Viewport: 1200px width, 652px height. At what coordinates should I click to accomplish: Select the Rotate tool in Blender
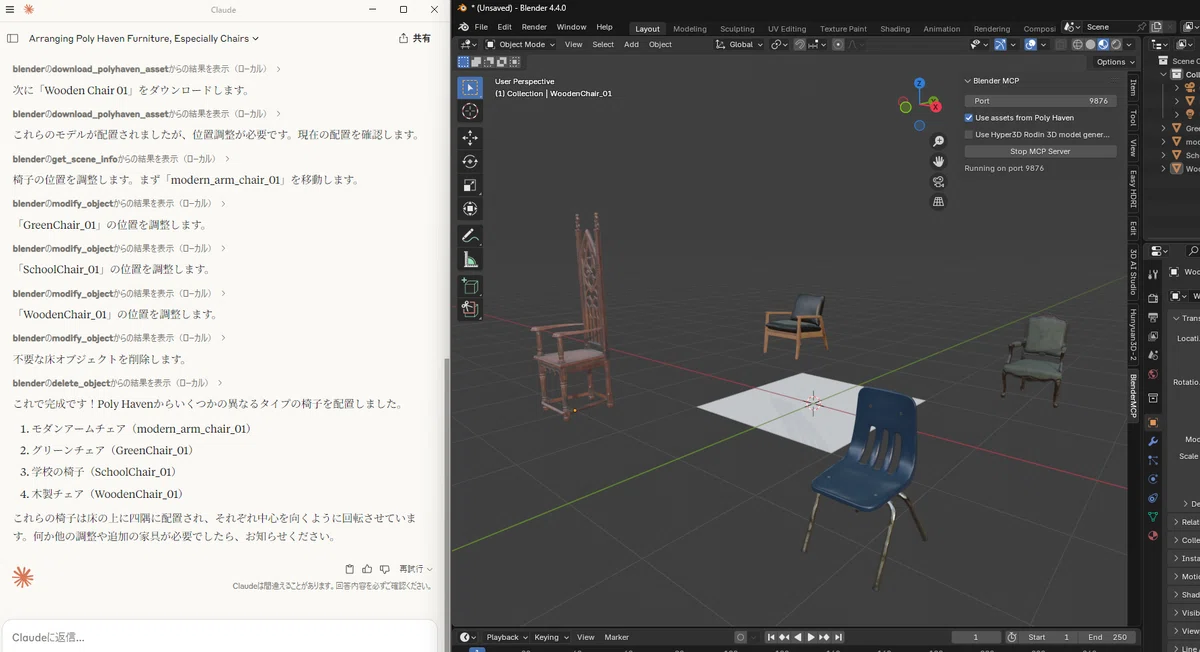[470, 162]
